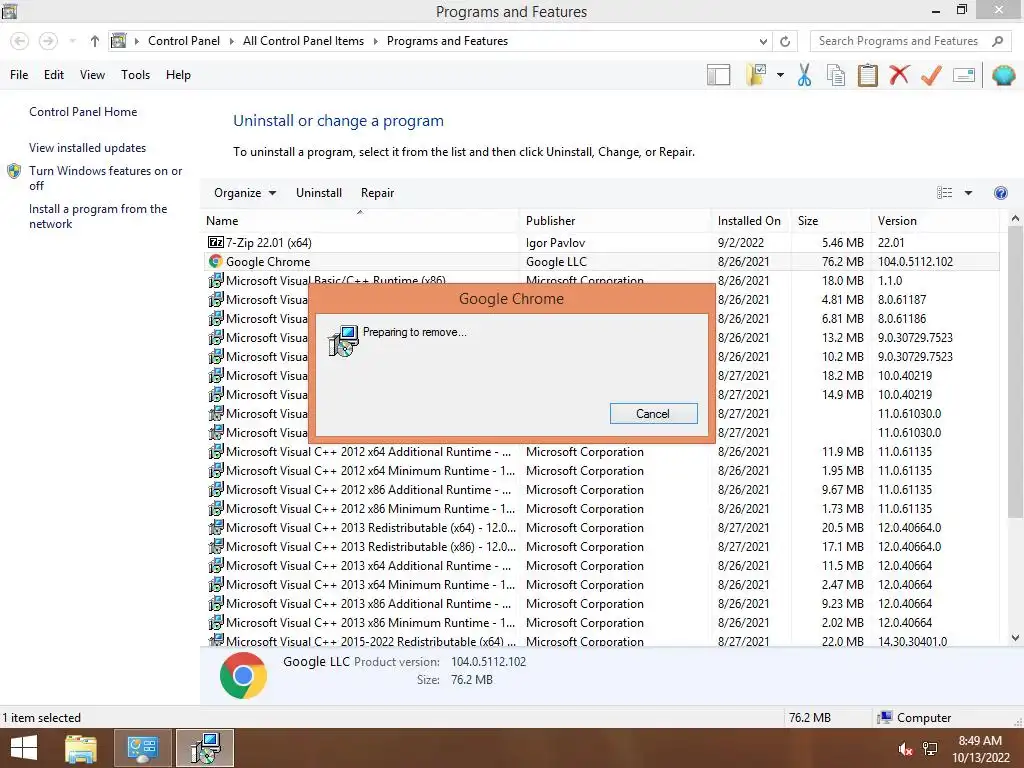Image resolution: width=1024 pixels, height=768 pixels.
Task: Click the scrollbar up arrow
Action: coord(1015,219)
